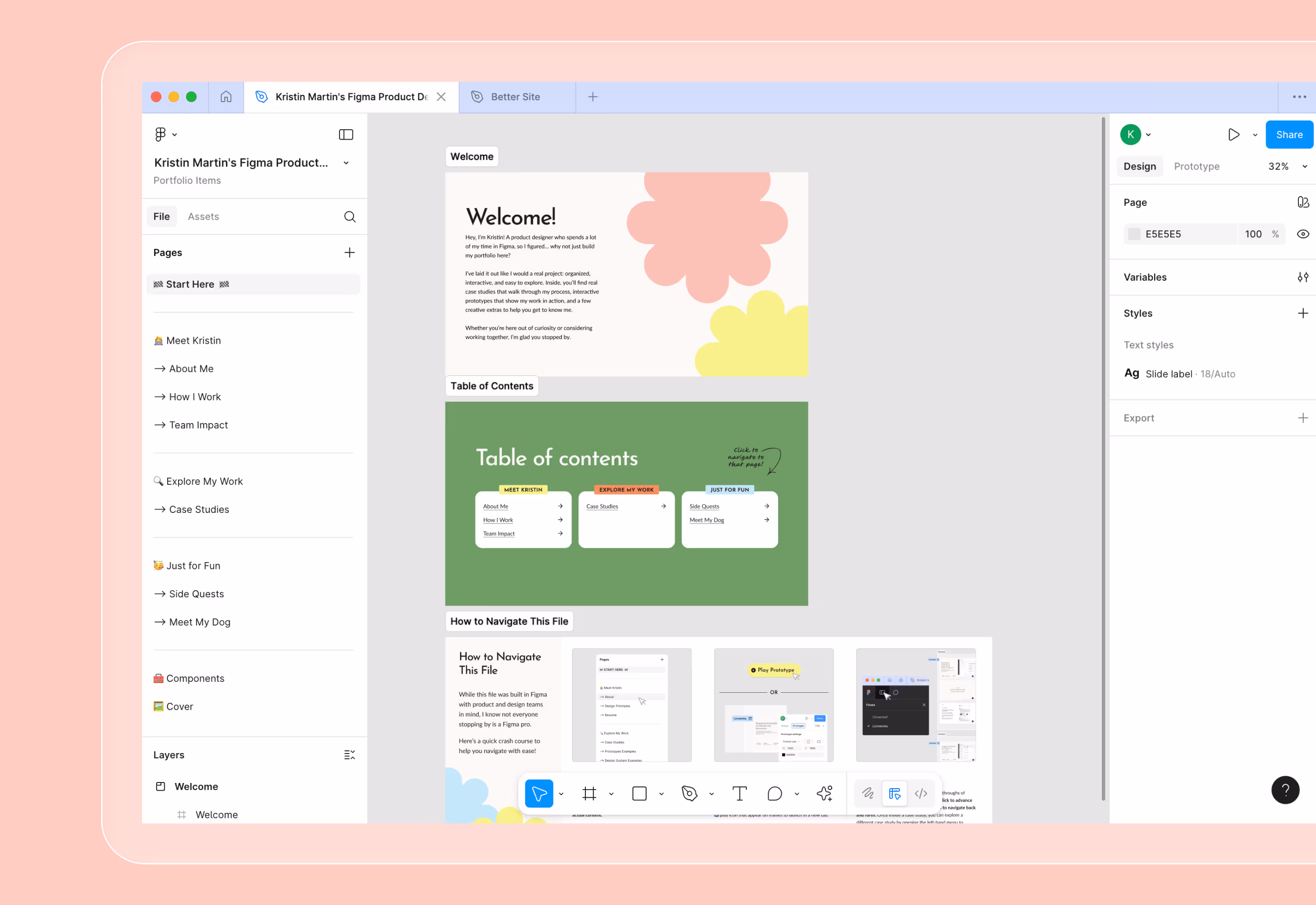The width and height of the screenshot is (1316, 905).
Task: Open a new tab with plus
Action: [x=592, y=97]
